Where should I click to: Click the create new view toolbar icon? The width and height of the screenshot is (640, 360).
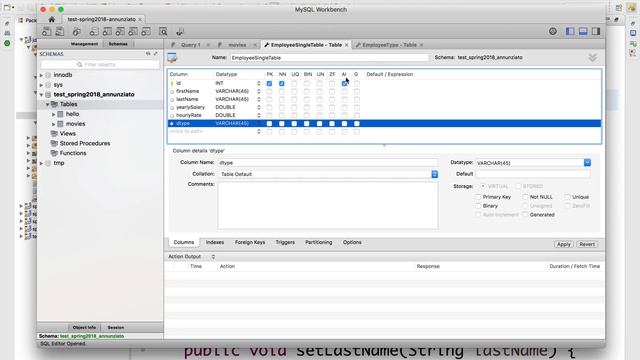pyautogui.click(x=120, y=31)
